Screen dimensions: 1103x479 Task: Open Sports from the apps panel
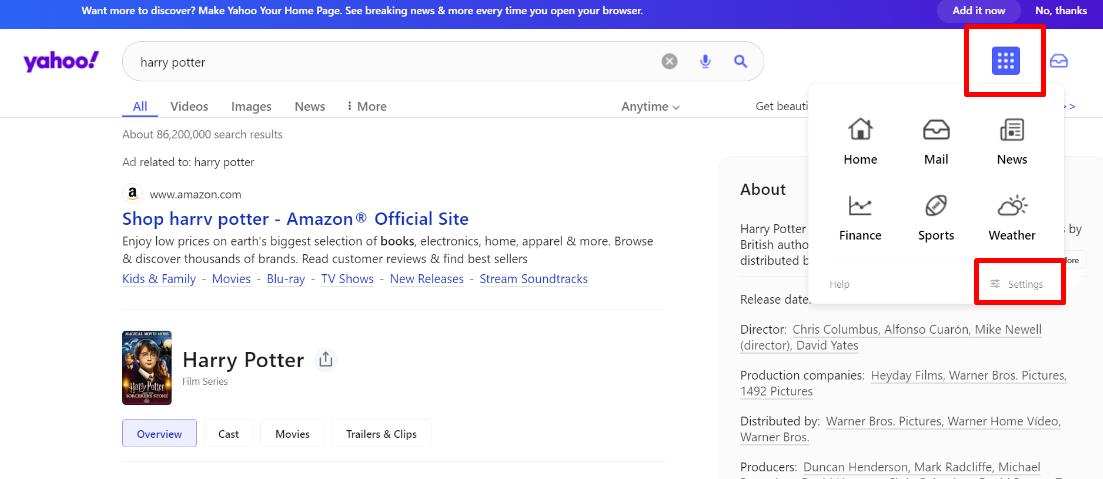936,217
